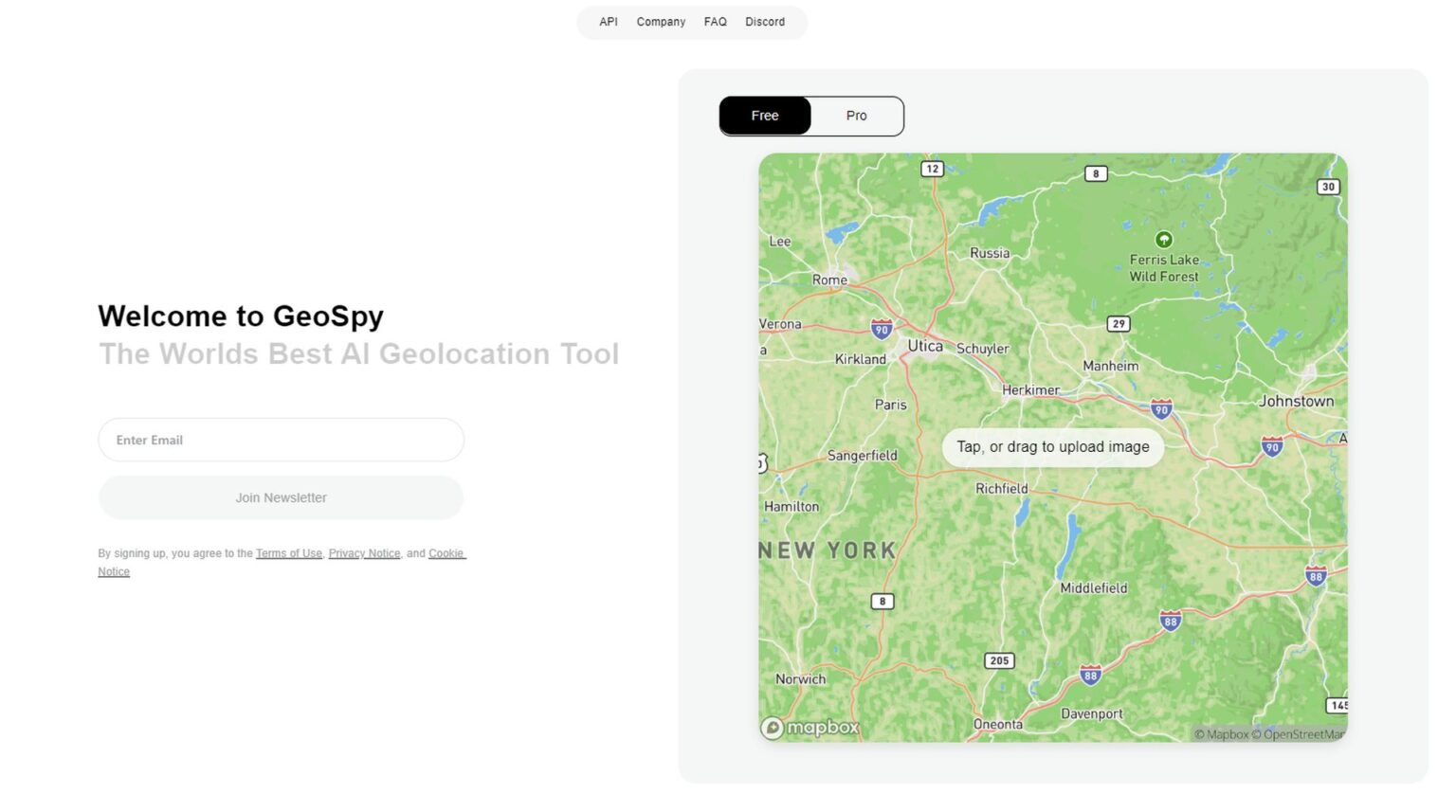This screenshot has height=812, width=1456.
Task: Click the Interstate 90 shield near Utica
Action: tap(881, 331)
